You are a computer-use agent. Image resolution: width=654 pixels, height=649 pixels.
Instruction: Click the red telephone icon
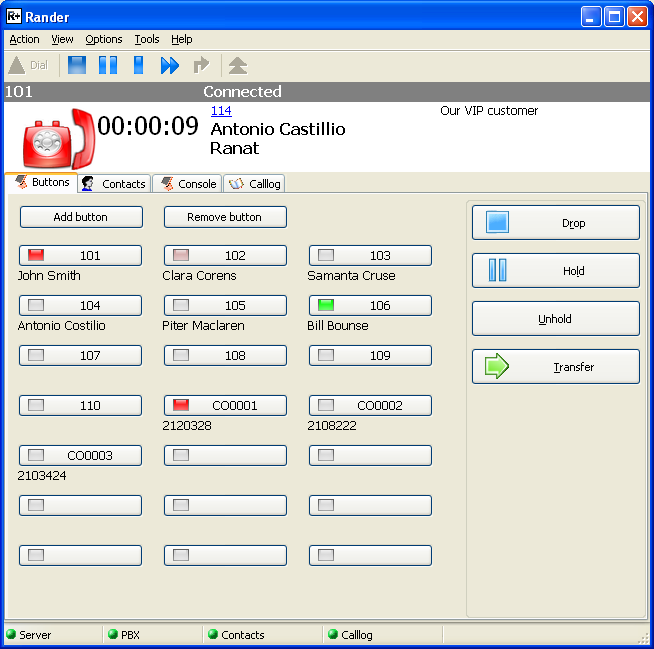(56, 139)
